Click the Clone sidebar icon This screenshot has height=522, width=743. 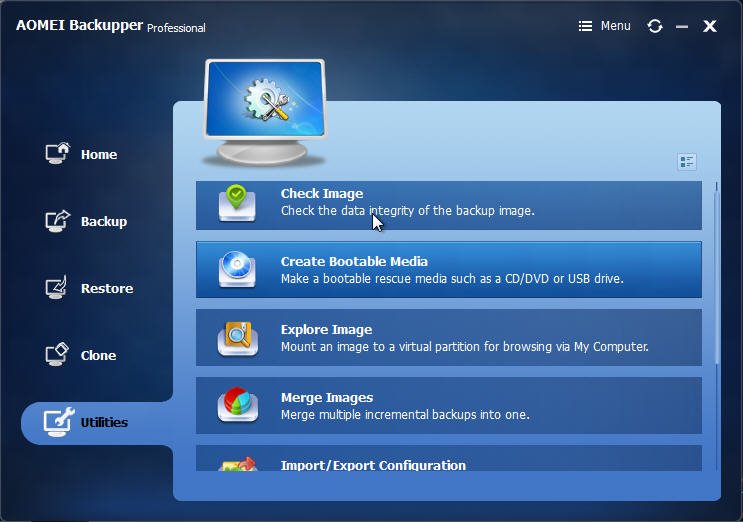click(x=57, y=354)
